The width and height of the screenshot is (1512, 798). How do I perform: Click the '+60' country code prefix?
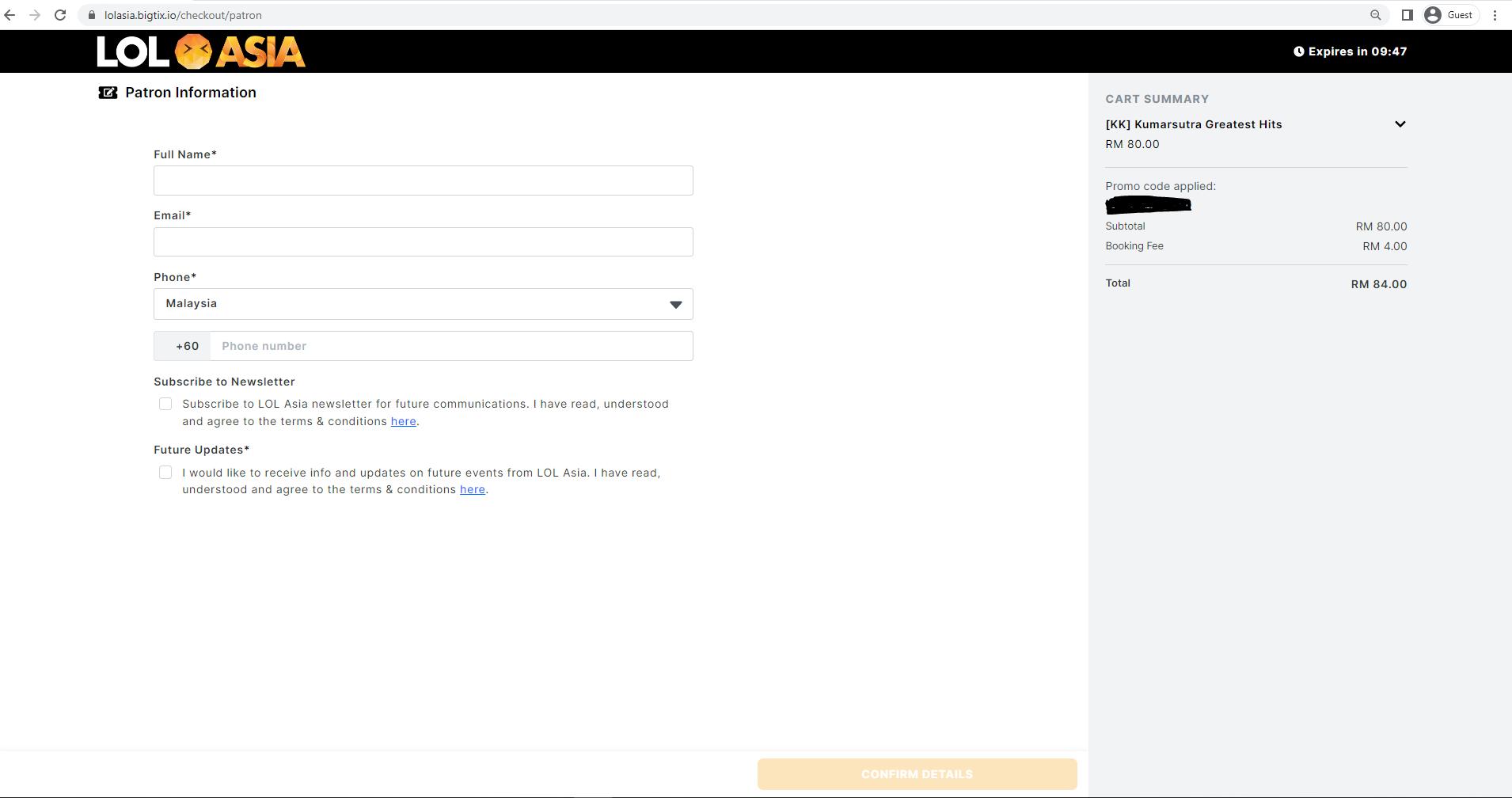(187, 346)
